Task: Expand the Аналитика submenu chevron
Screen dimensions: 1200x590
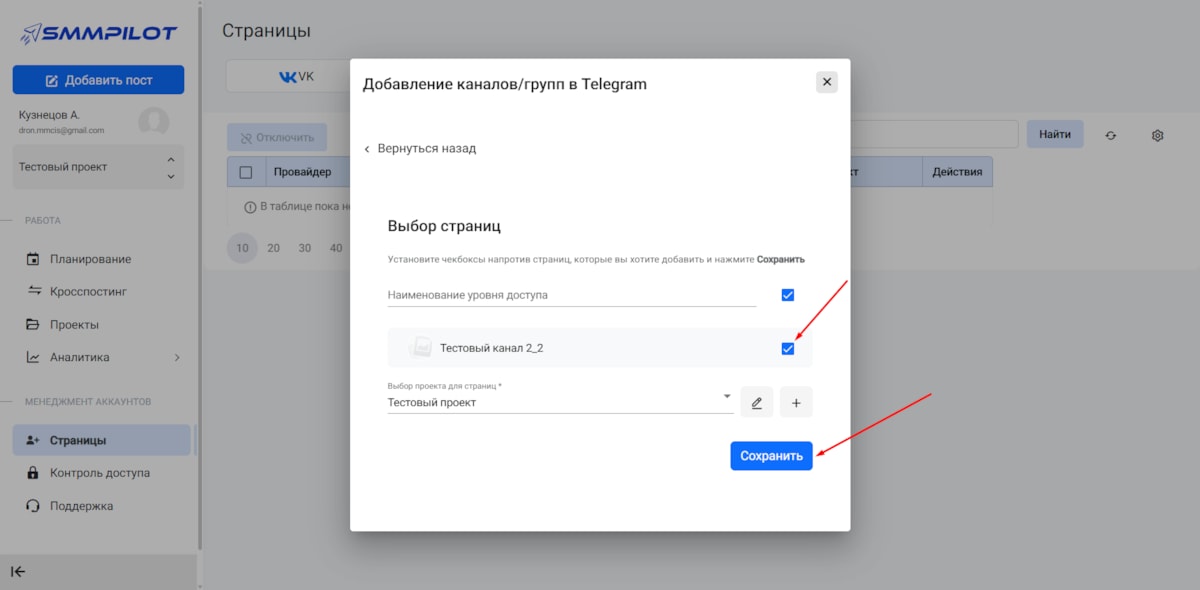Action: point(177,357)
